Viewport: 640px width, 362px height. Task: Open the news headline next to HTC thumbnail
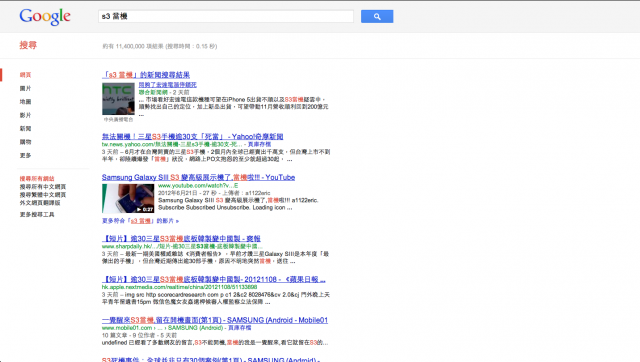pyautogui.click(x=168, y=84)
